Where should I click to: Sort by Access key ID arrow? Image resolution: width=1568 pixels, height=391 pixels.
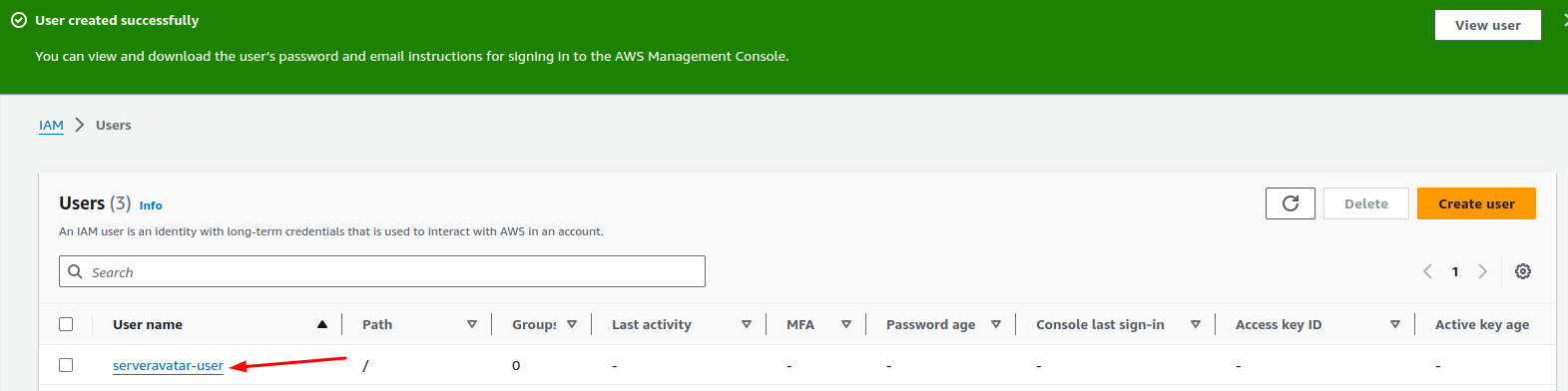(x=1395, y=324)
